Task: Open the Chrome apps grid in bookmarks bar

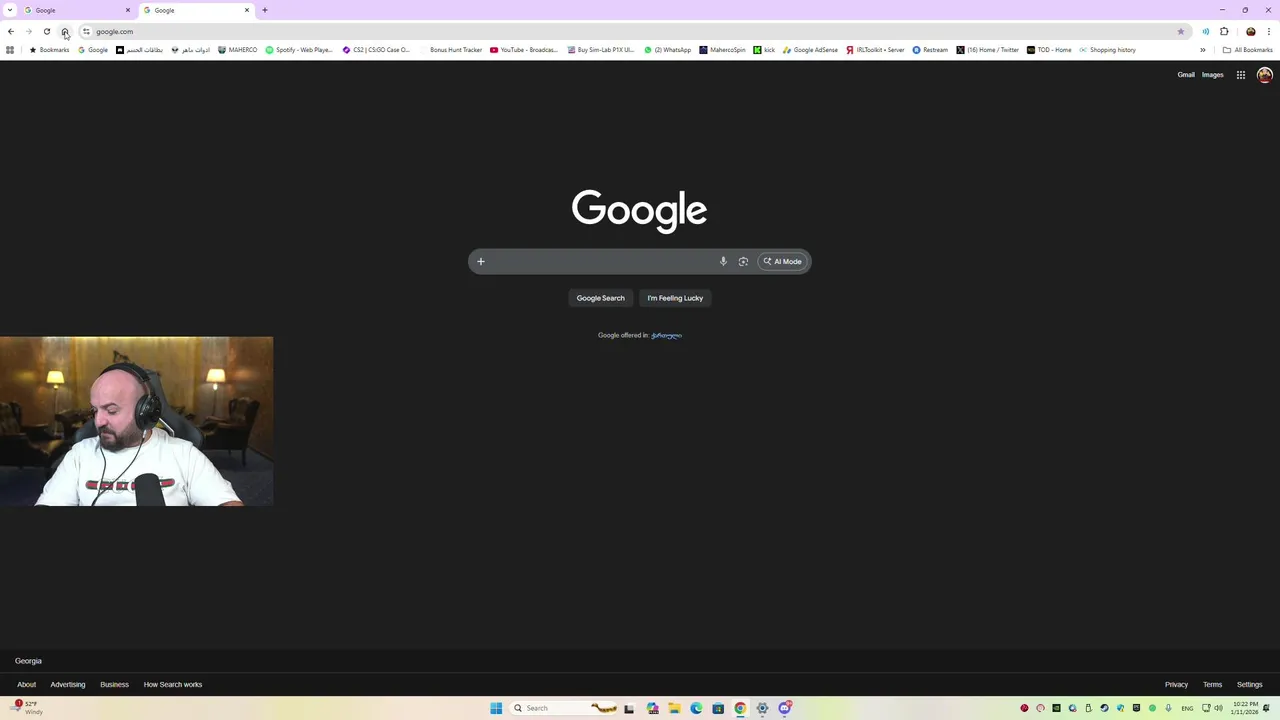Action: click(10, 50)
